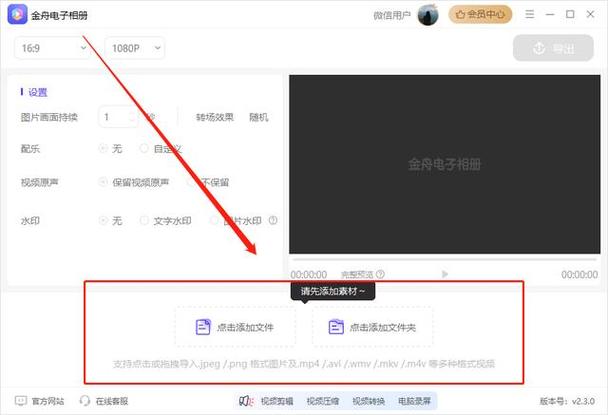Open 在线客服 online customer service
The image size is (608, 415).
pyautogui.click(x=112, y=401)
